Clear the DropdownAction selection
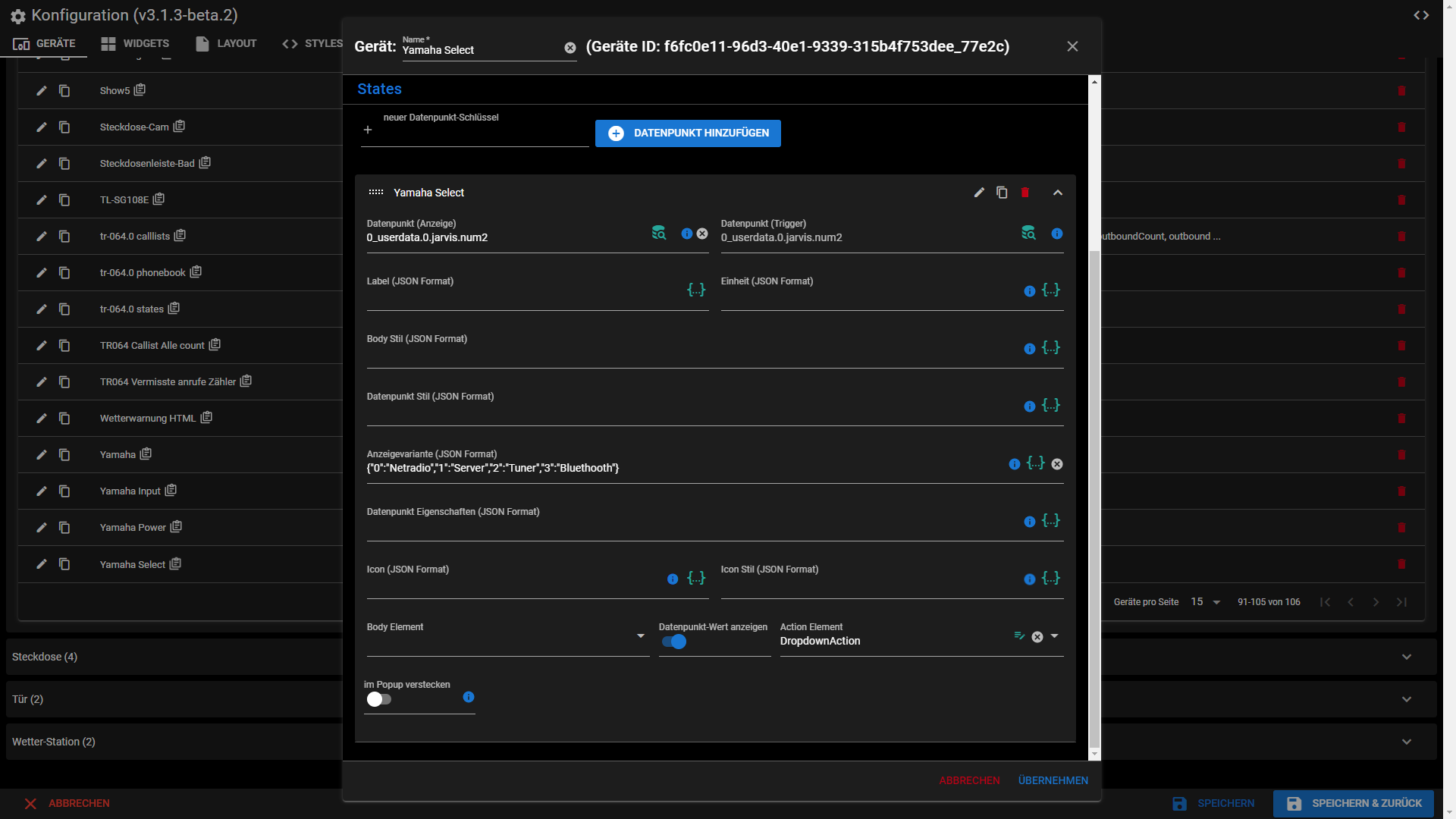The image size is (1456, 819). point(1037,637)
